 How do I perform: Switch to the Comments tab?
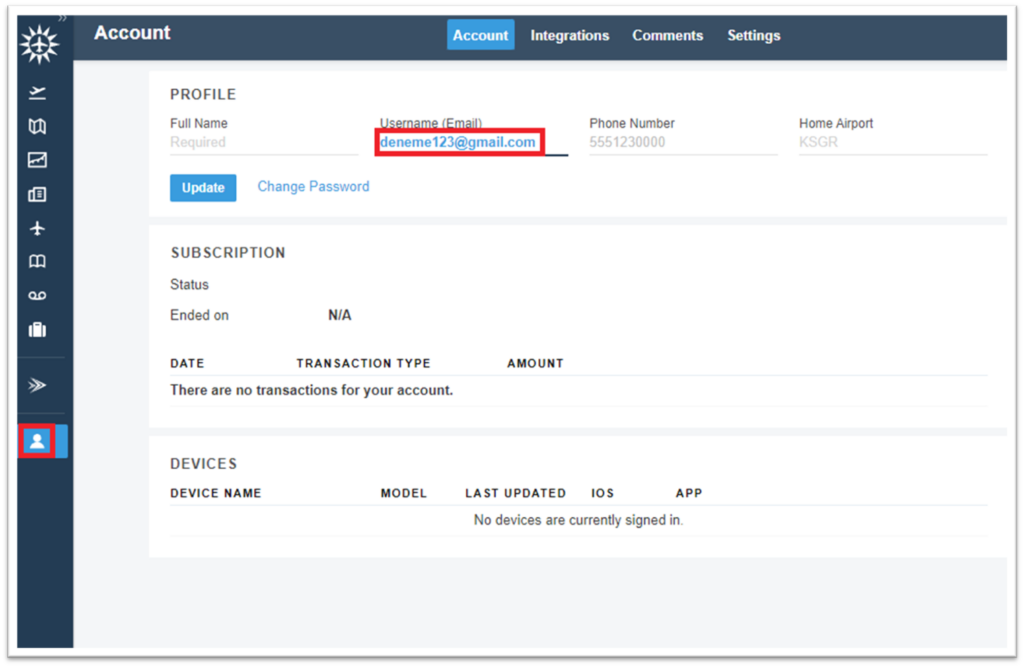coord(667,35)
